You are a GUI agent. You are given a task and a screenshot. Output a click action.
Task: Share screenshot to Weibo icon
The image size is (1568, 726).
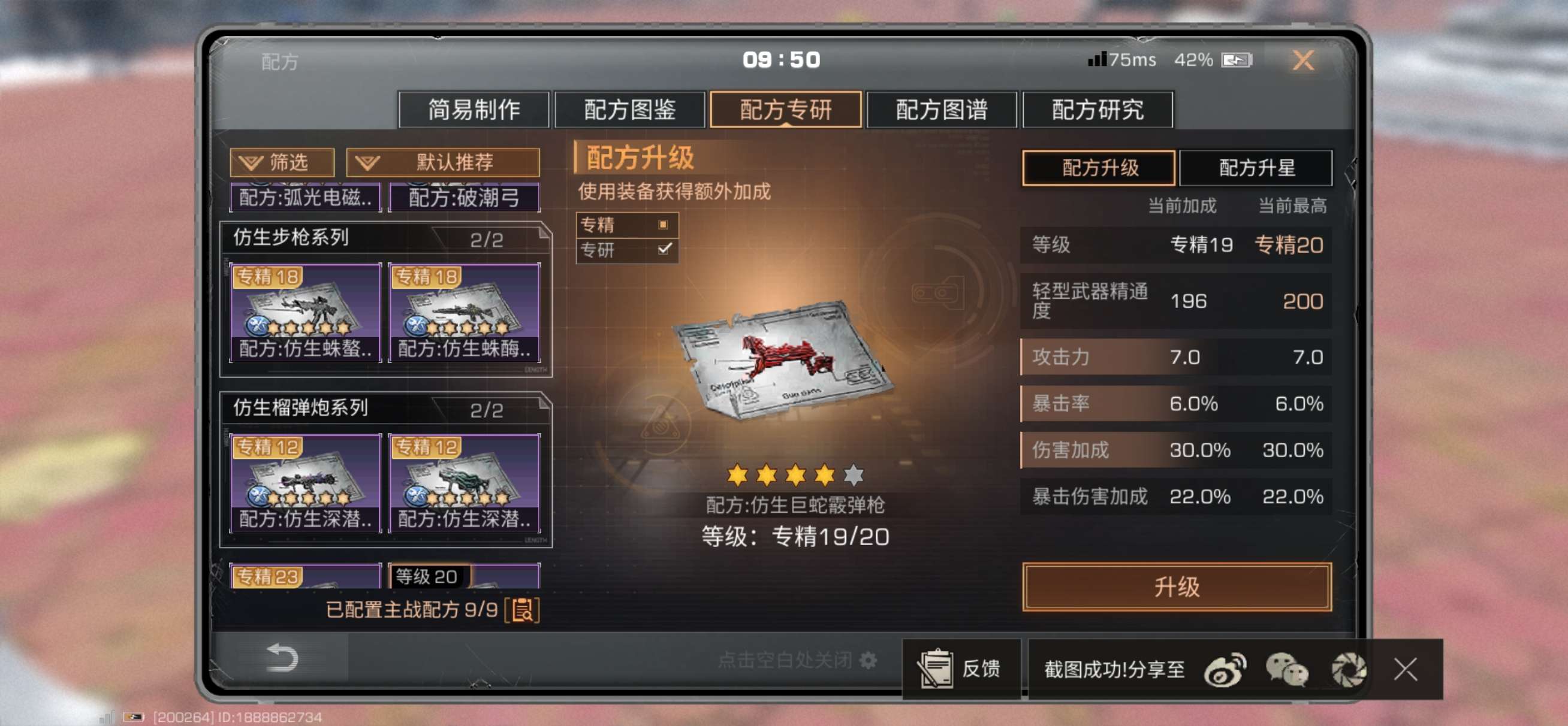(1225, 670)
